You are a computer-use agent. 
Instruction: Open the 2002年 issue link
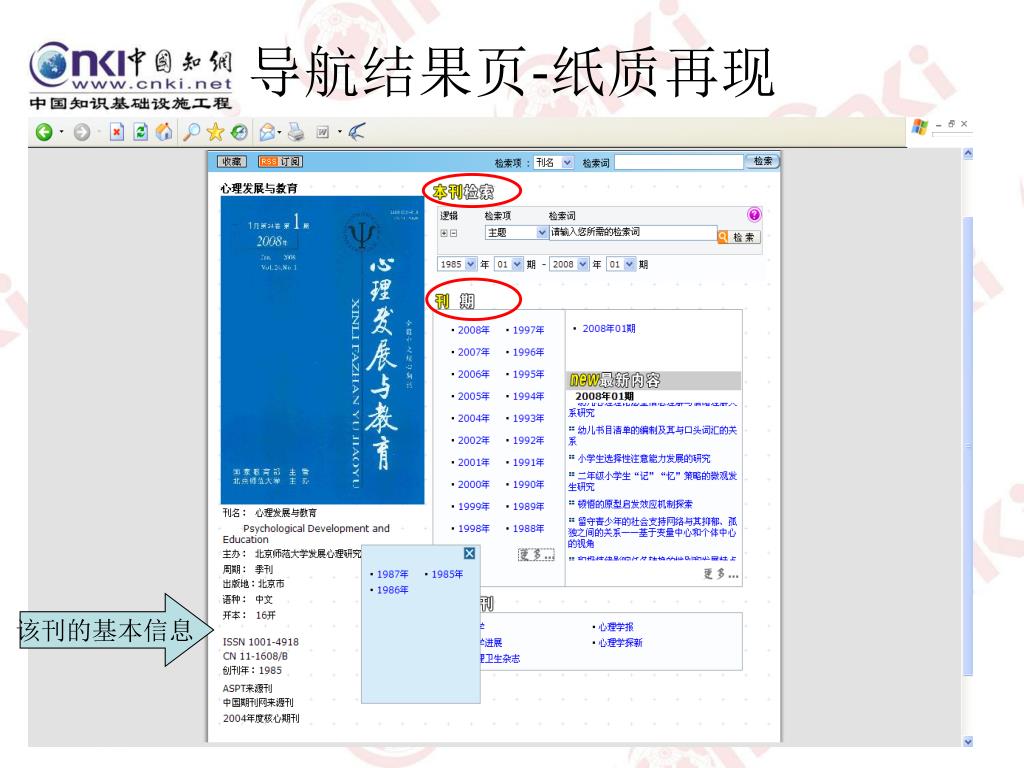(473, 441)
